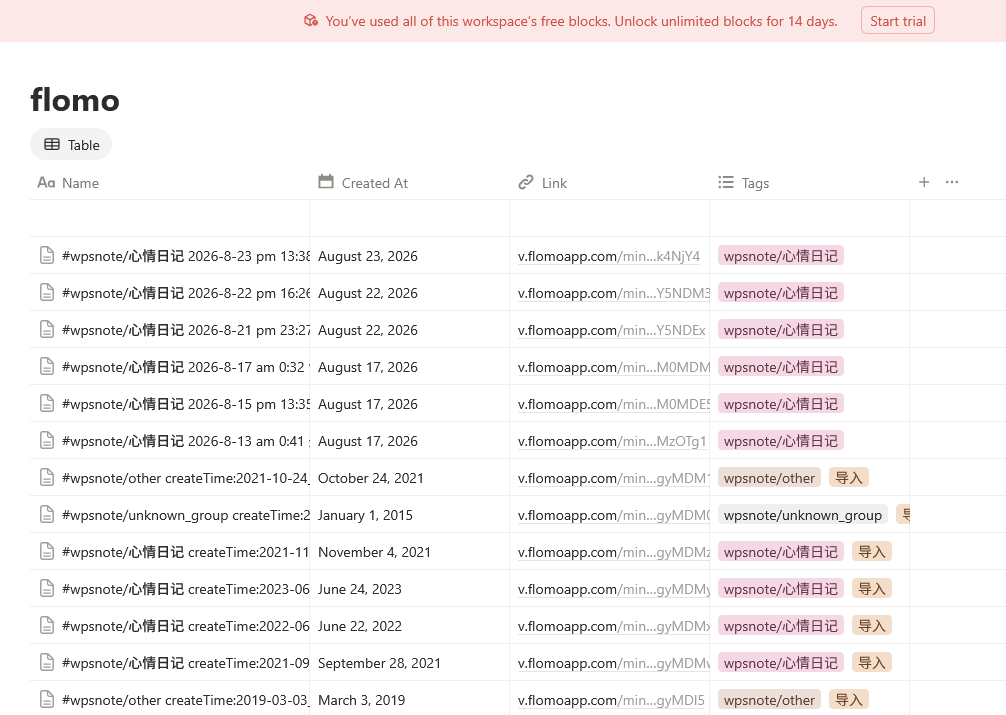Click the empty Name cell in the top row
Image resolution: width=1006 pixels, height=715 pixels.
(x=169, y=218)
